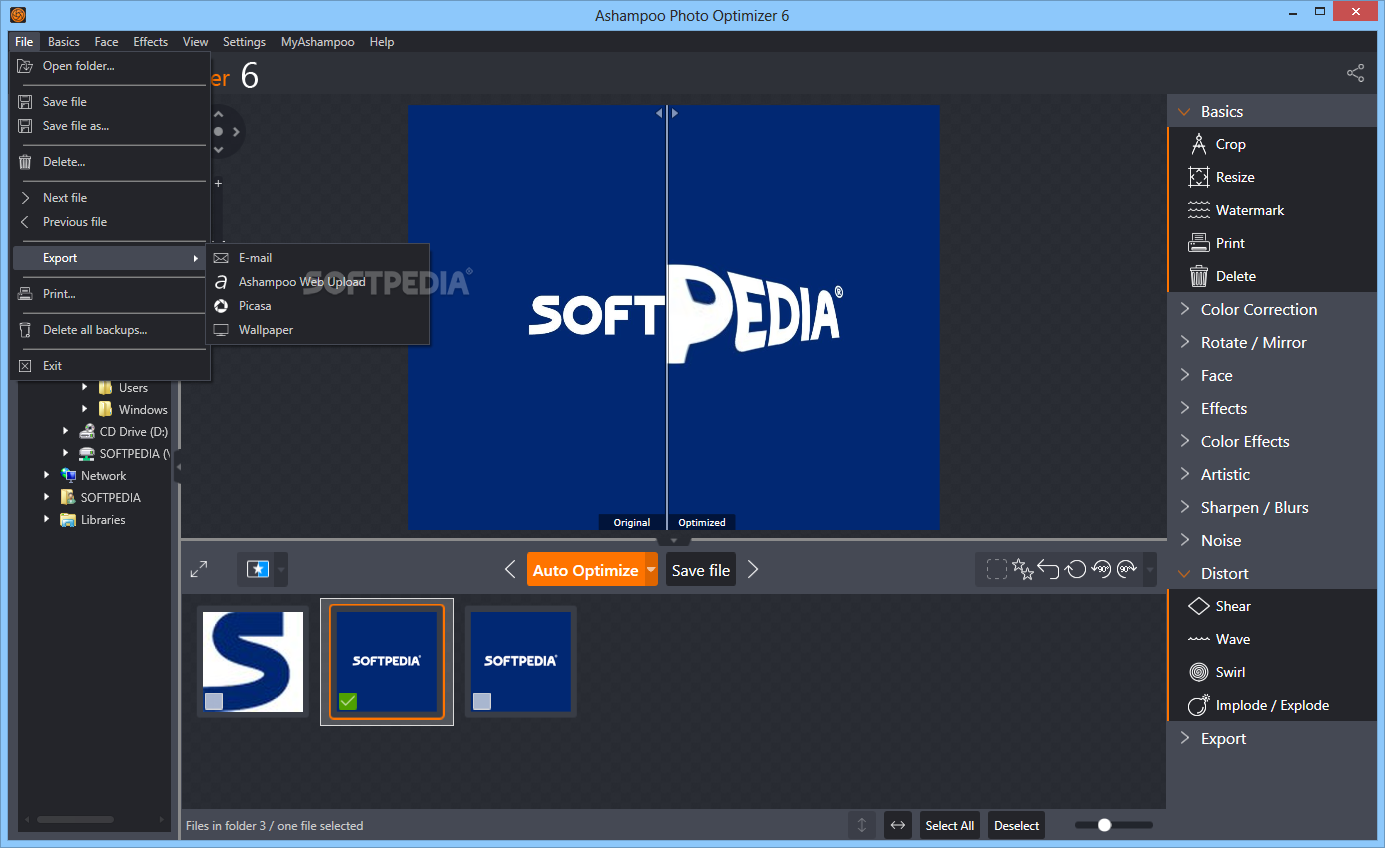Click Delete all backups... menu entry

[110, 330]
